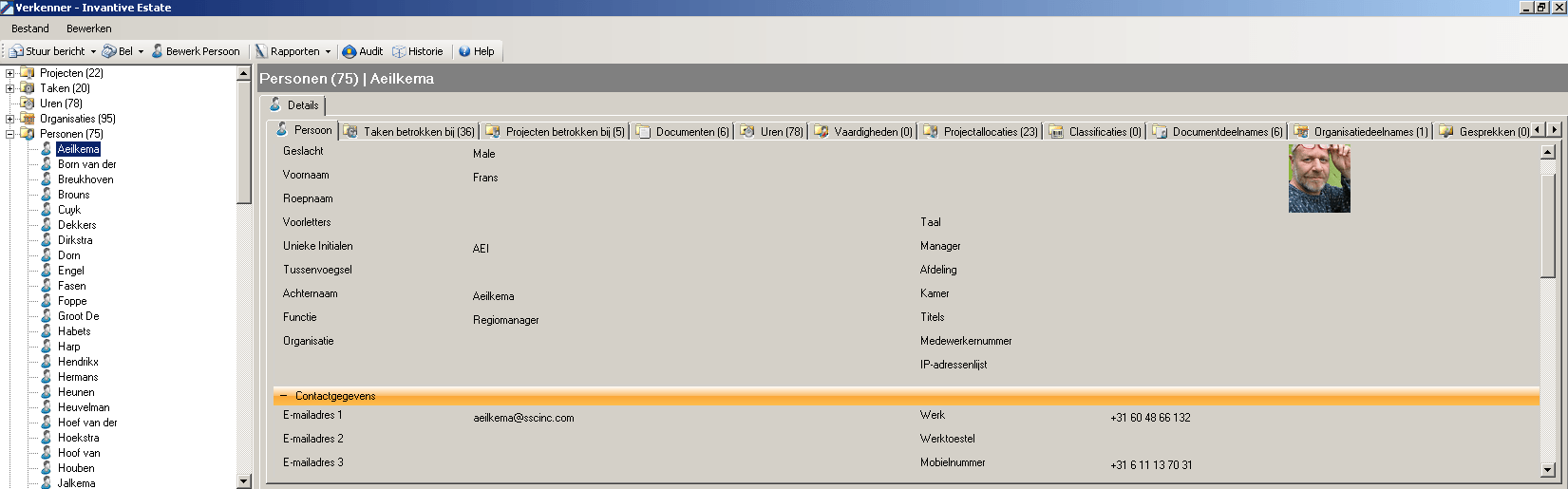Expand the Projecten (22) tree node

click(x=10, y=73)
